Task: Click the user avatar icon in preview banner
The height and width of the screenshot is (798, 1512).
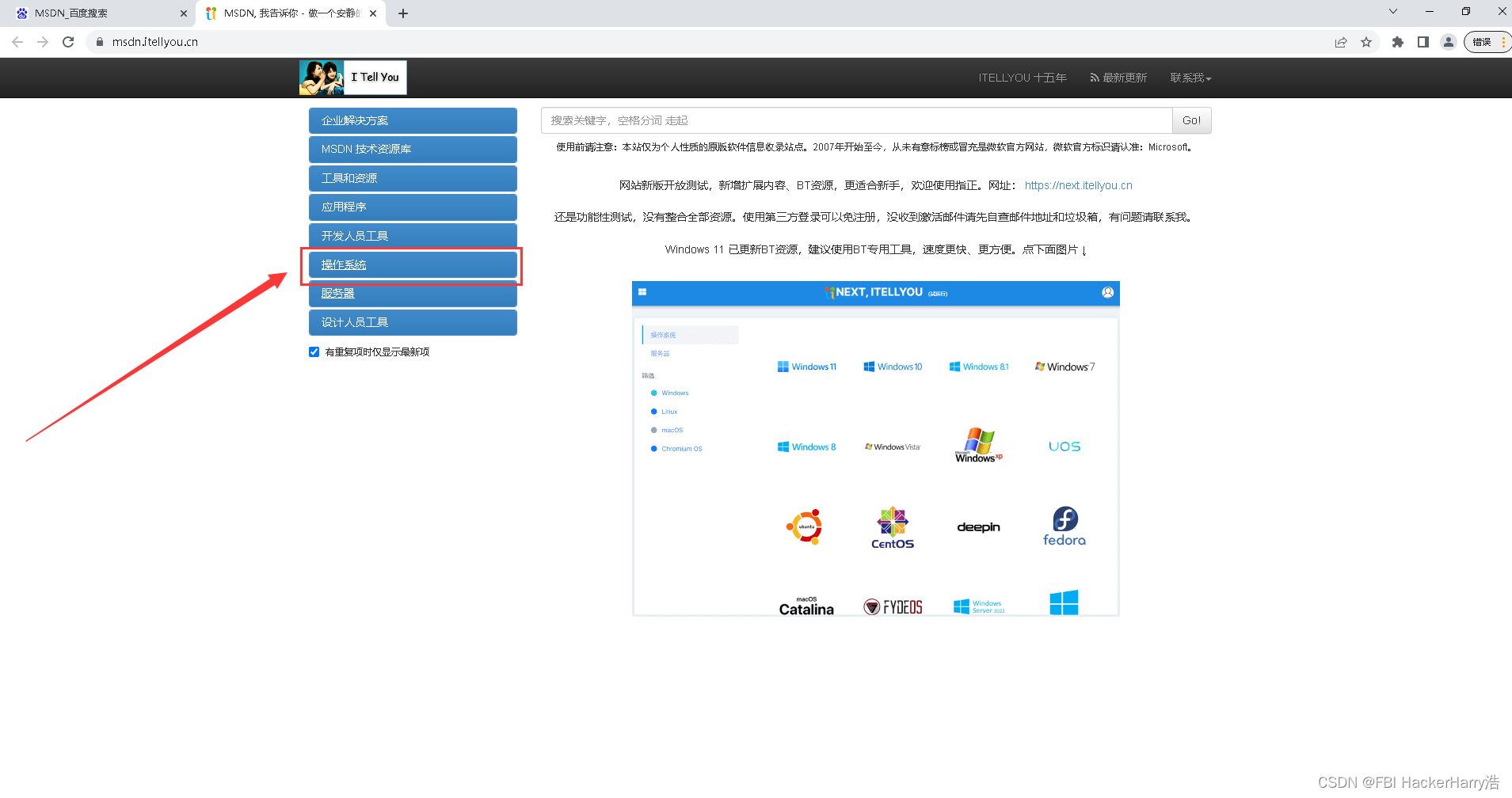Action: point(1107,293)
